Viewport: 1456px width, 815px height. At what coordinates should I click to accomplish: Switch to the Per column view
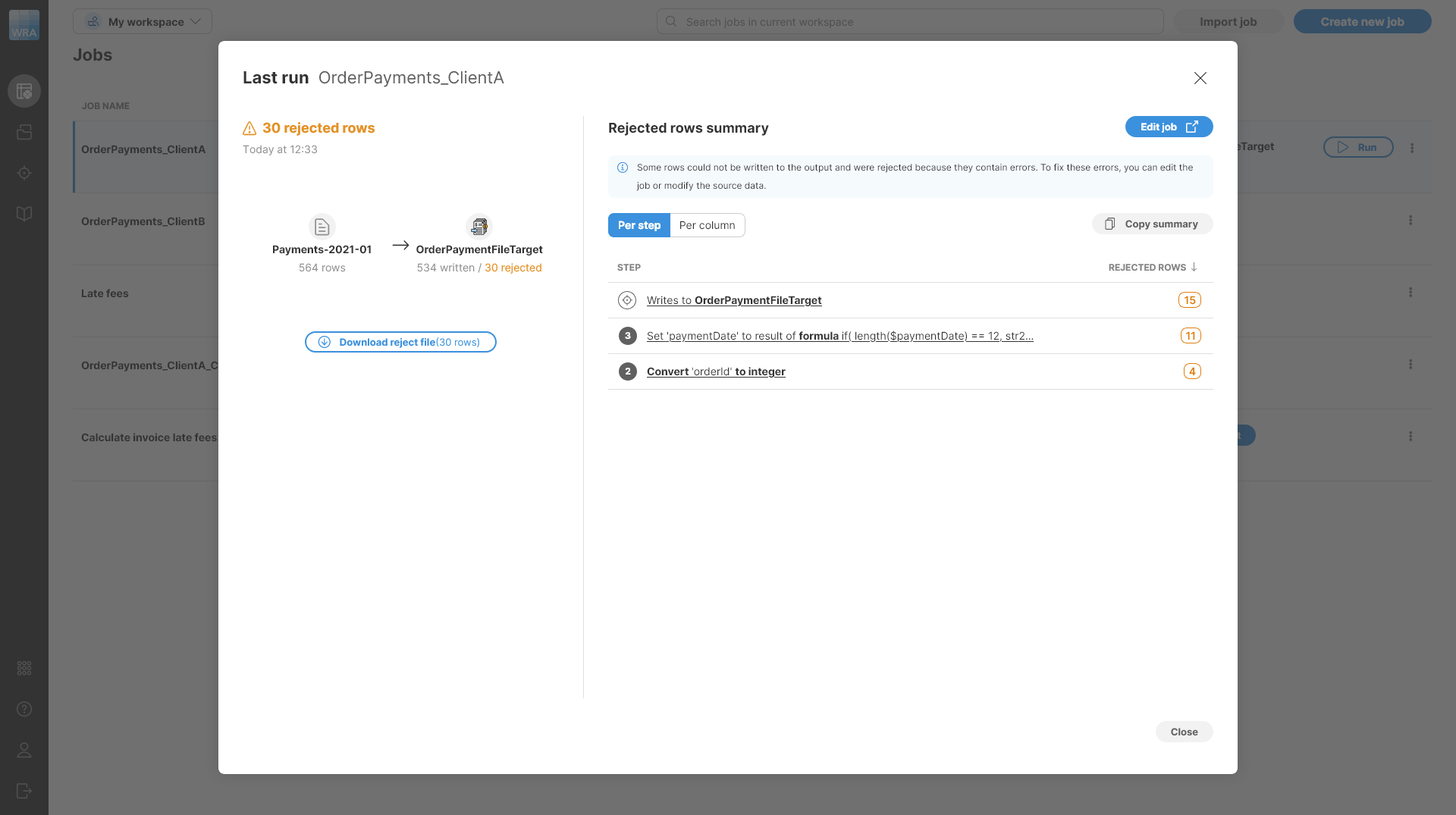(707, 225)
